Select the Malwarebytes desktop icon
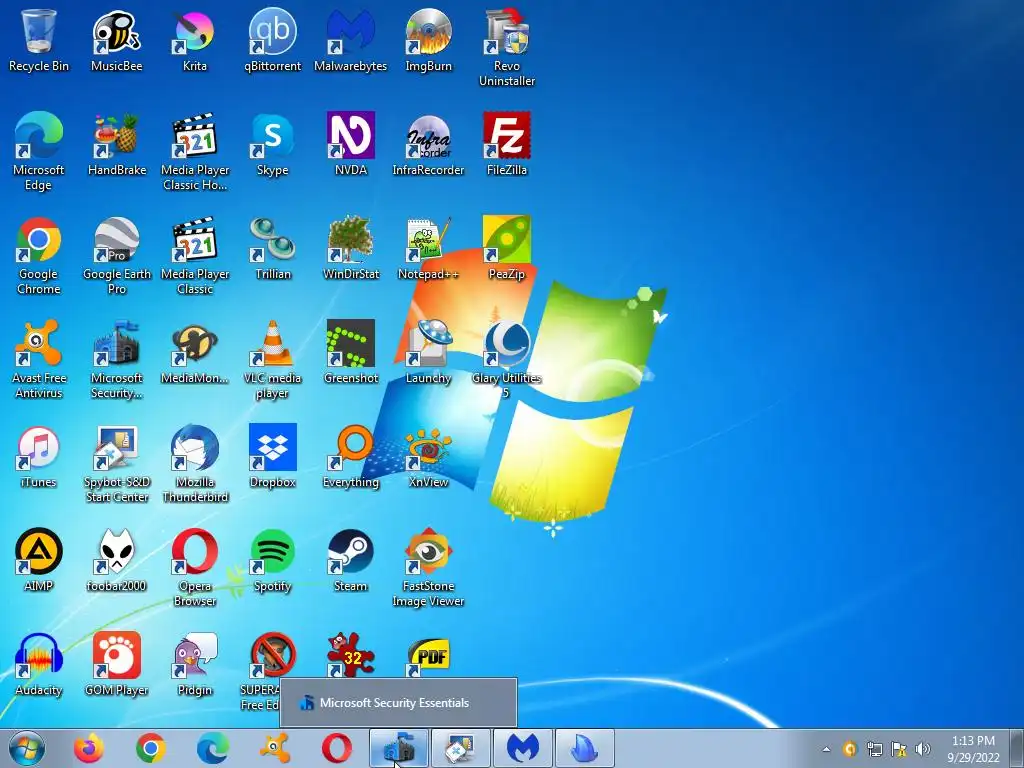 pos(351,40)
